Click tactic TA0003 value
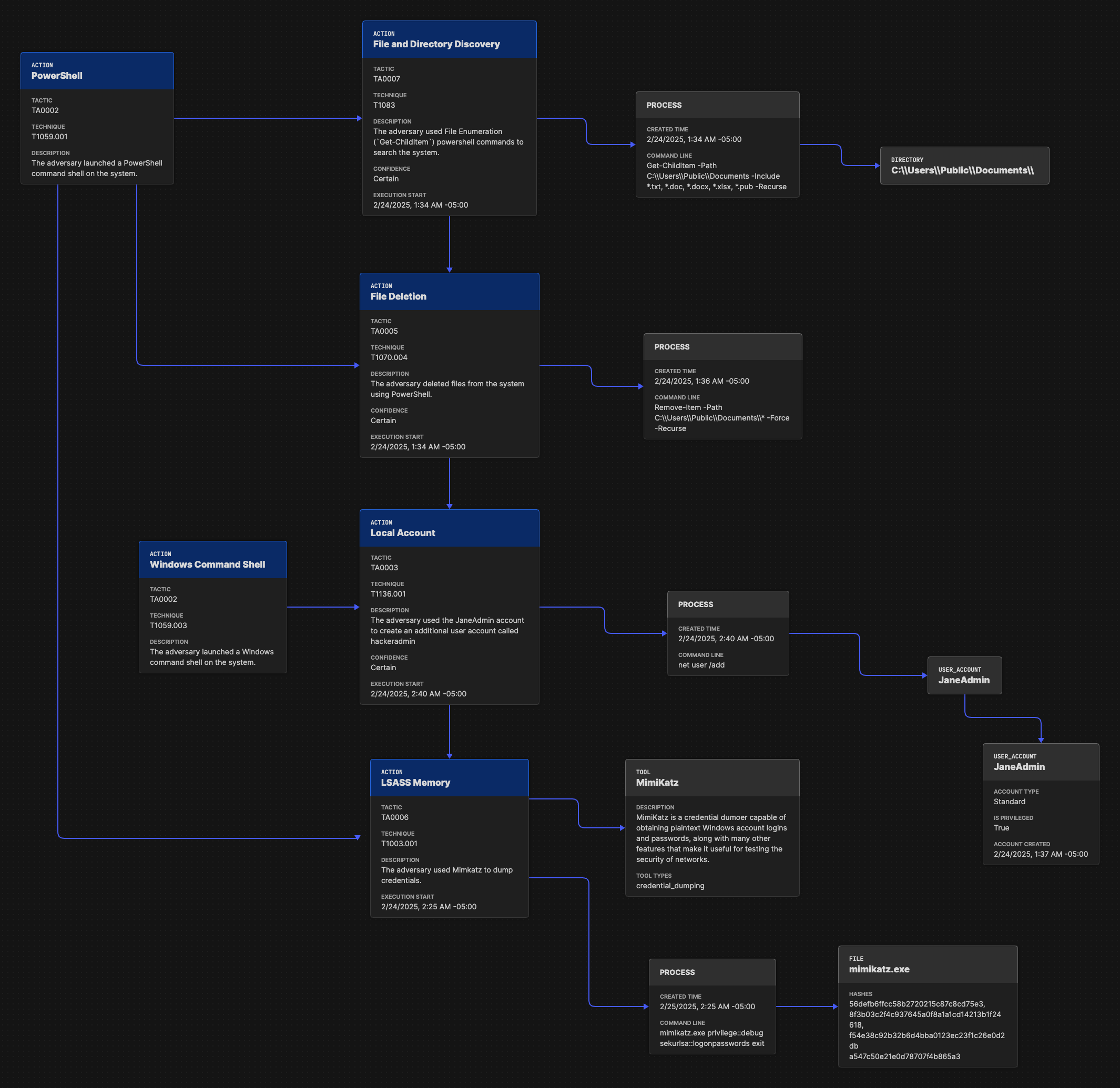Screen dimensions: 1120x1088 384,568
